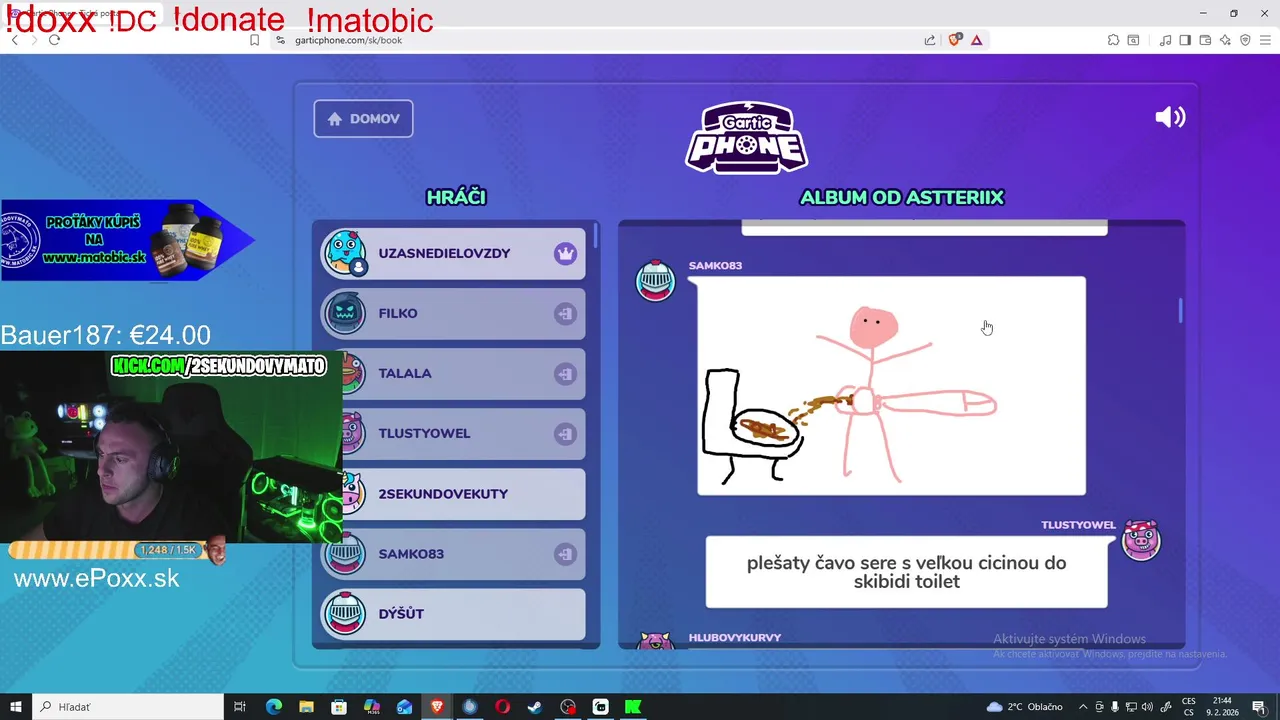Click the player list scrollbar

click(596, 236)
